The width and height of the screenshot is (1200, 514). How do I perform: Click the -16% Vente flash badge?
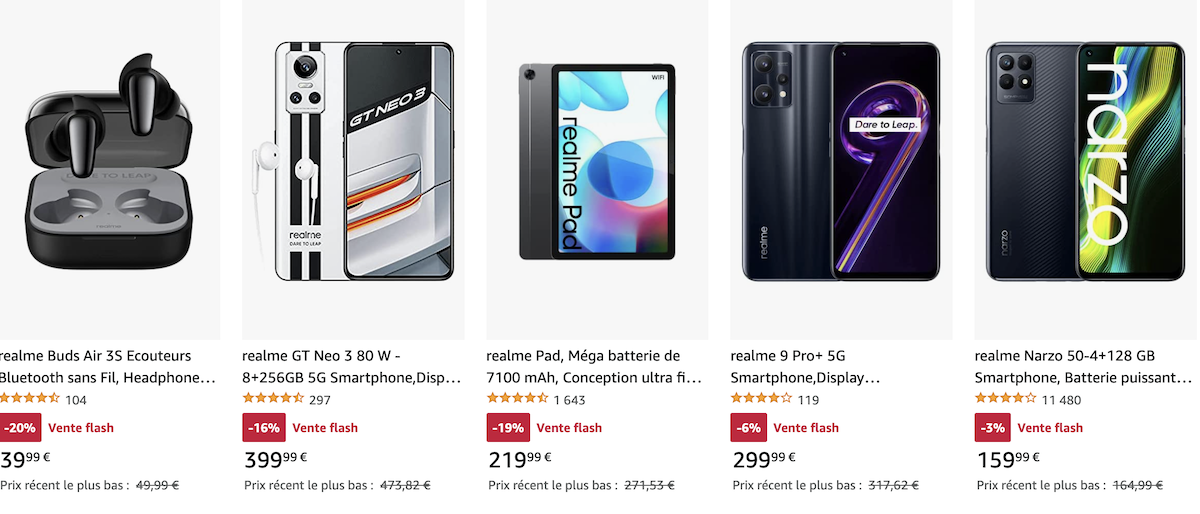[x=264, y=428]
